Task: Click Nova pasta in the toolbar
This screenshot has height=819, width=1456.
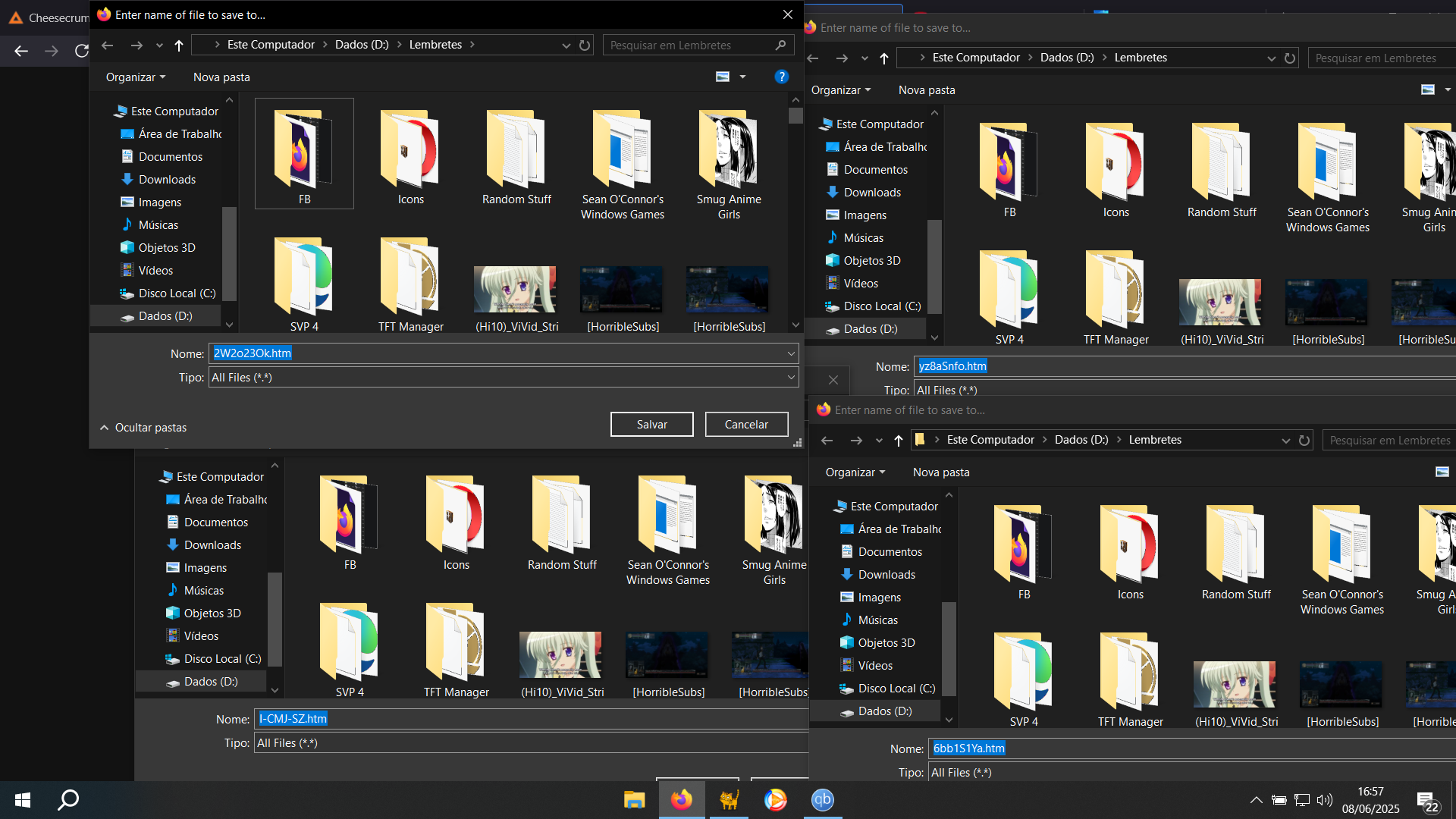Action: 221,77
